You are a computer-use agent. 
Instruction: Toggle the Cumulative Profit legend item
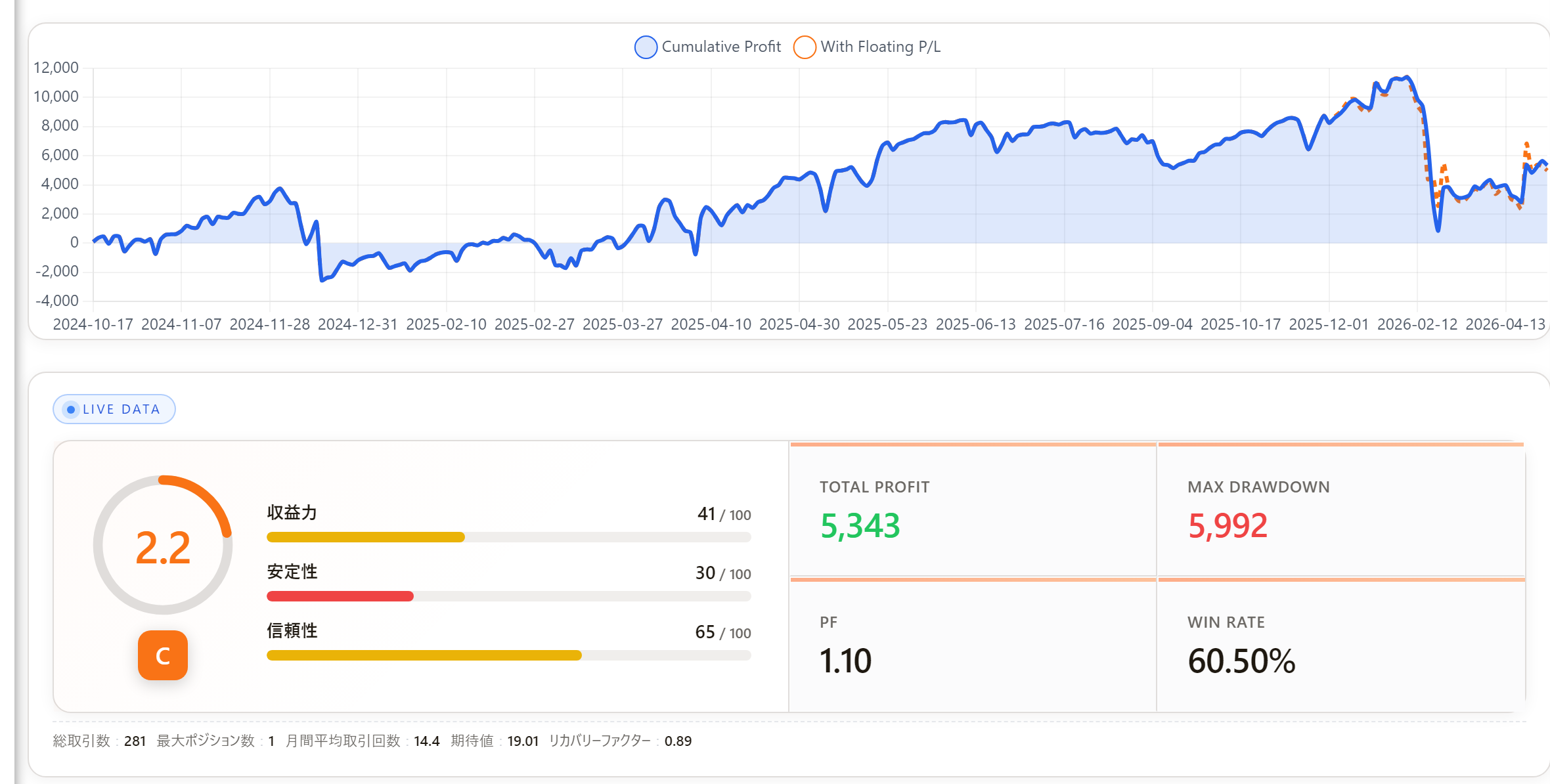(x=708, y=47)
